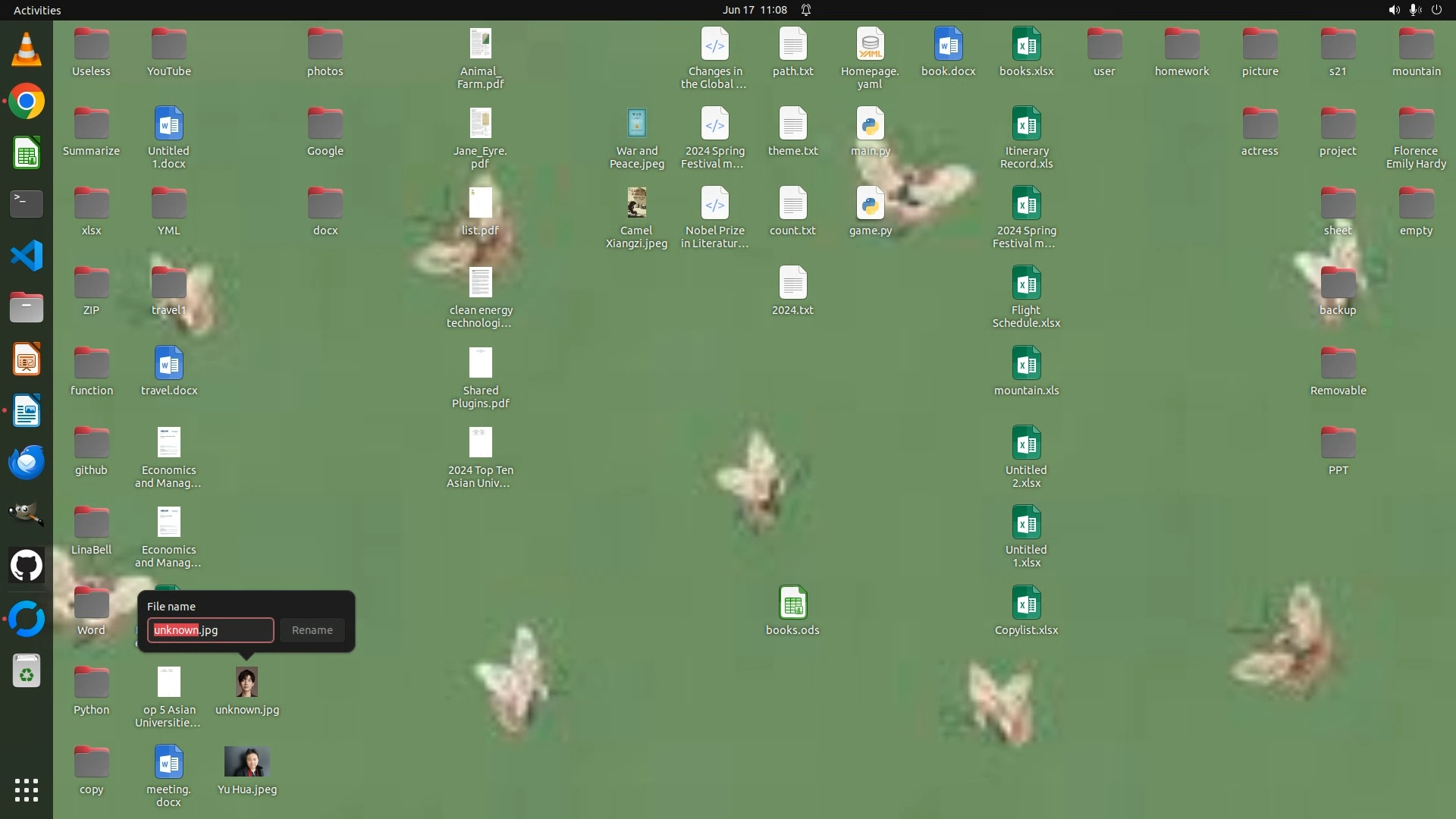
Task: Open the clock and calendar menu
Action: click(x=754, y=10)
